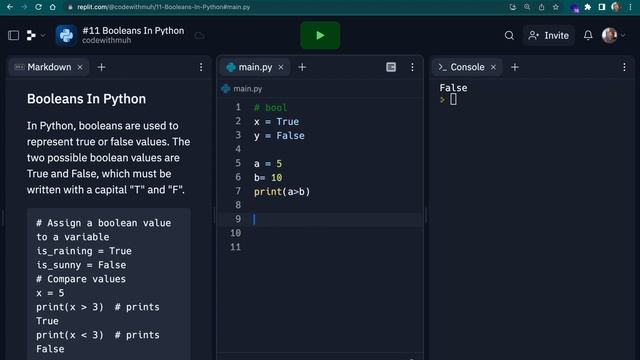The width and height of the screenshot is (640, 360).
Task: Close the main.py tab
Action: (281, 67)
